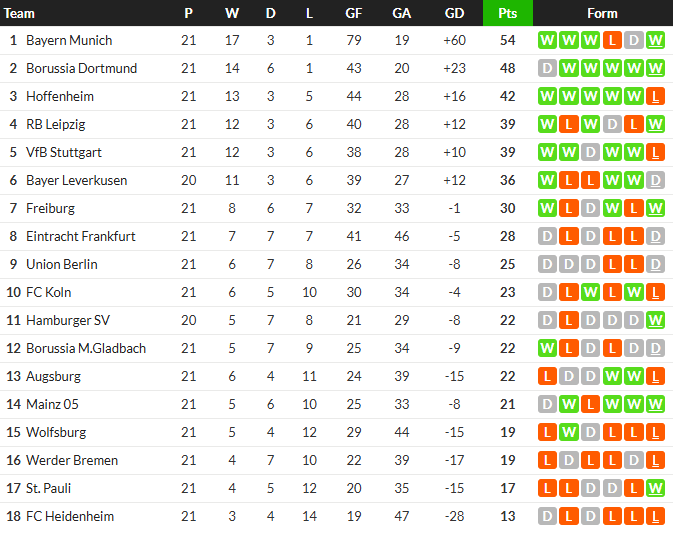The image size is (679, 535).
Task: Click the Team column header
Action: click(x=19, y=13)
